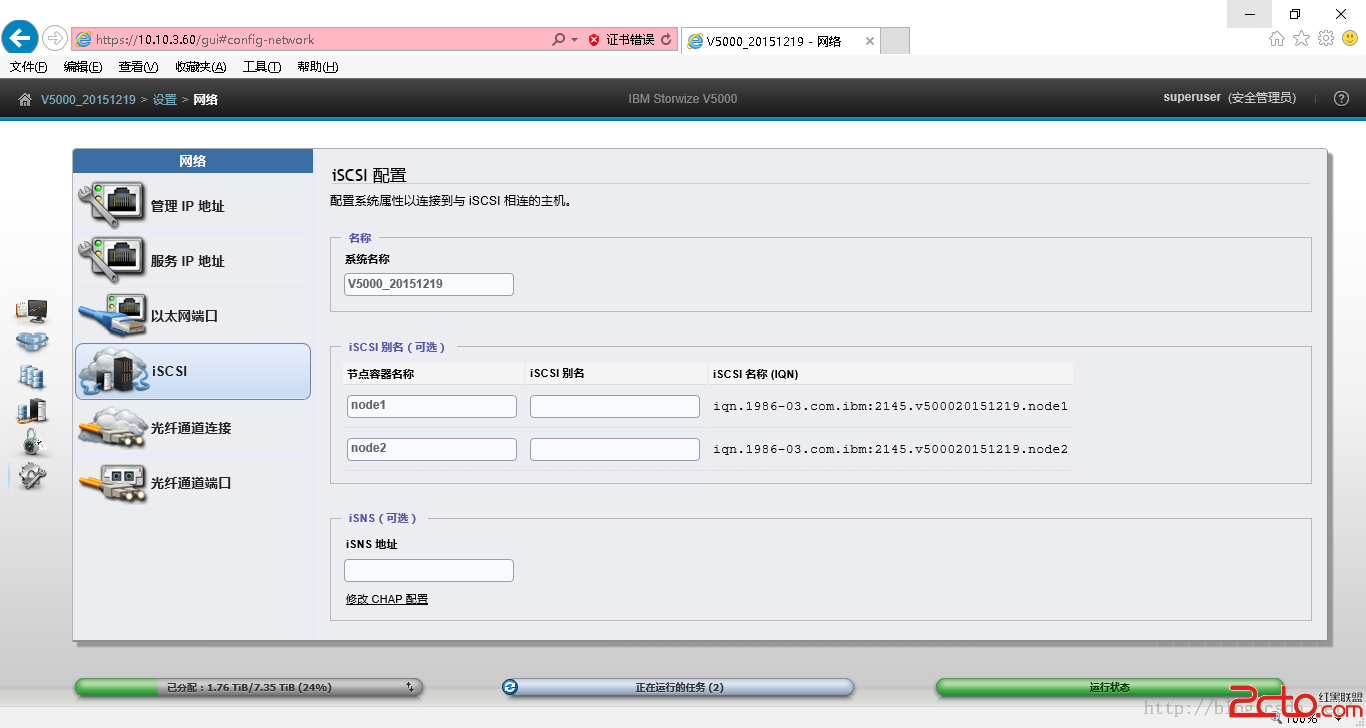This screenshot has width=1366, height=728.
Task: Open the Settings gear icon in left rail
Action: pyautogui.click(x=31, y=476)
